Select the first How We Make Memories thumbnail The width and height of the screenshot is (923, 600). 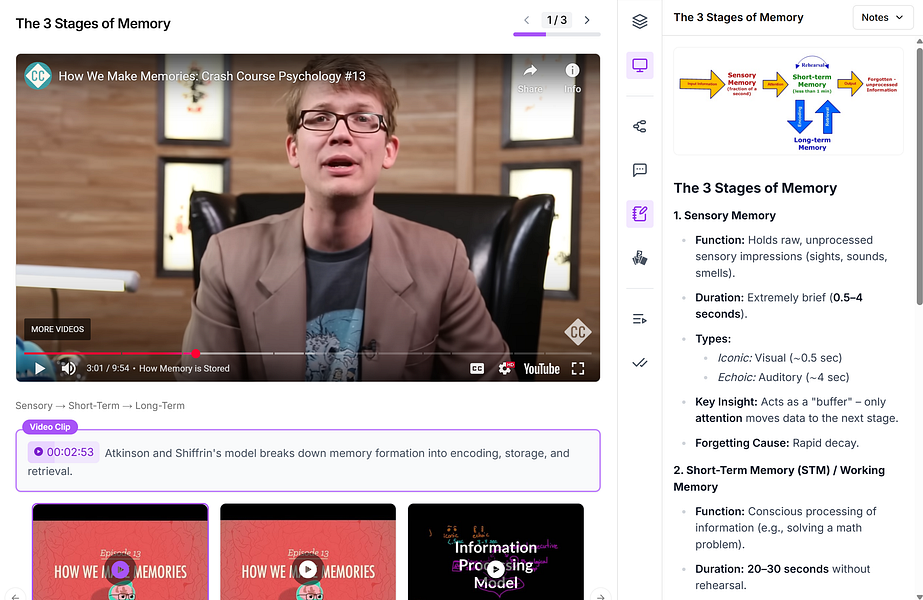point(120,552)
